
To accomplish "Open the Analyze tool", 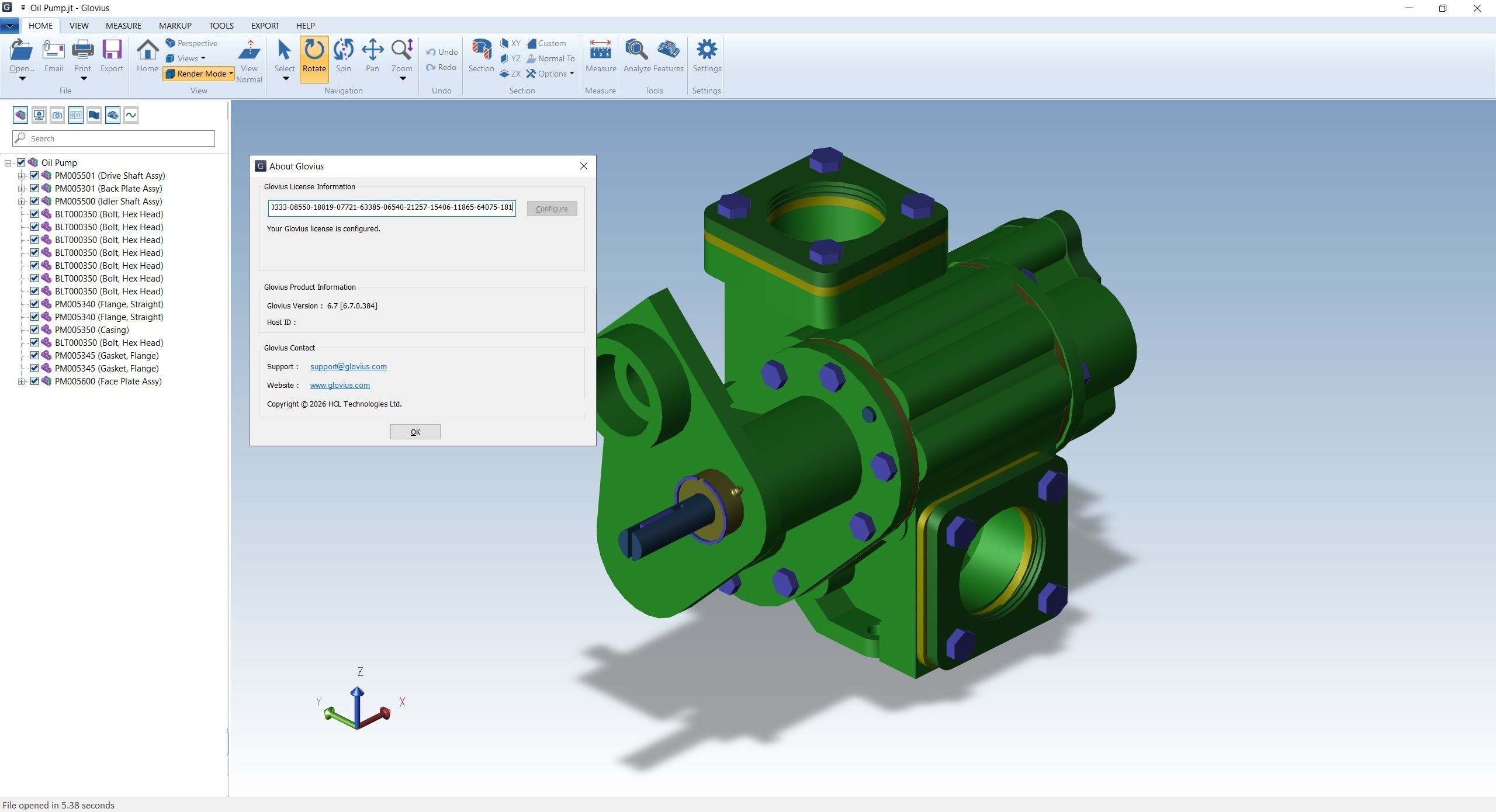I will point(637,55).
